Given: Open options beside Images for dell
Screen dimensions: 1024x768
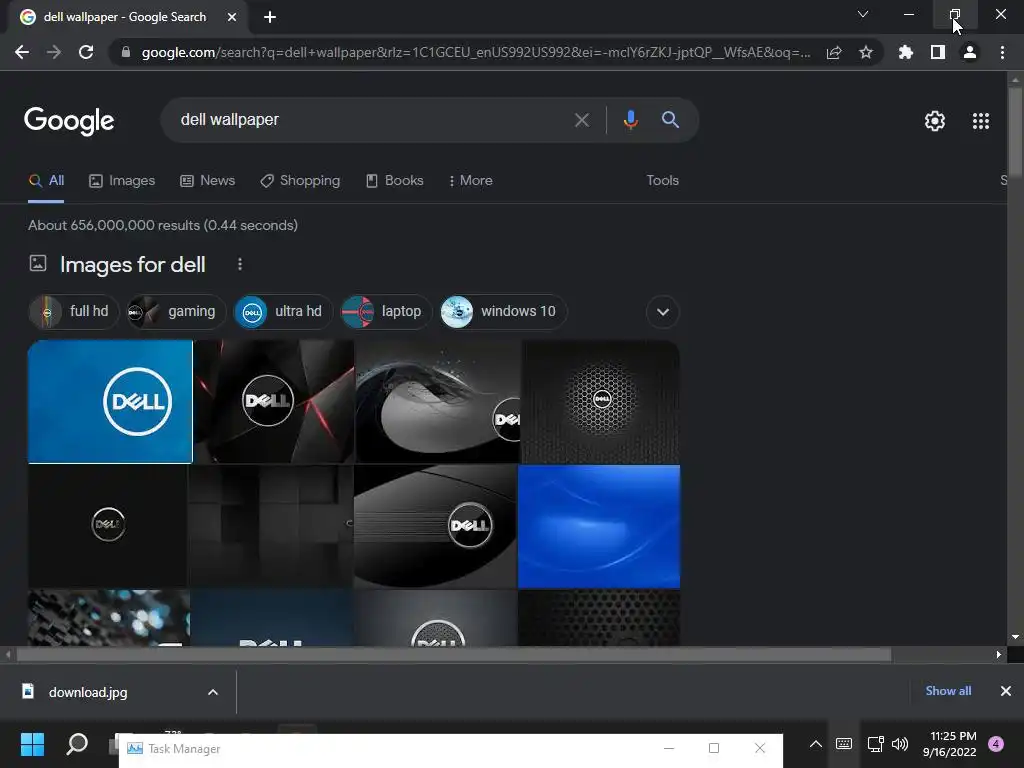Looking at the screenshot, I should pyautogui.click(x=240, y=264).
